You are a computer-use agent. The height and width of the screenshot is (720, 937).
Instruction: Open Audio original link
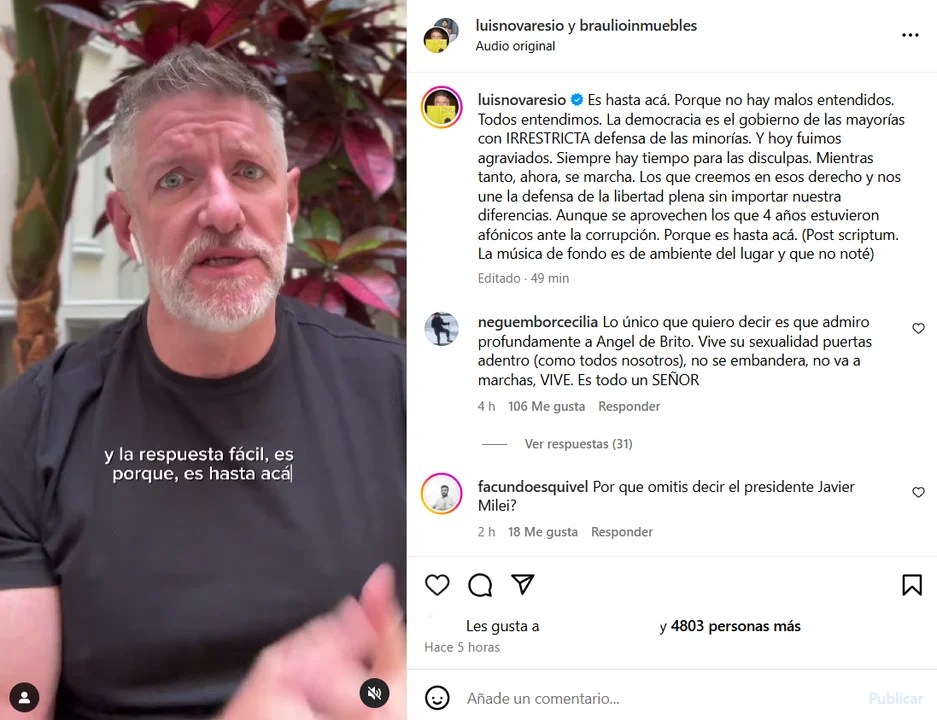pos(515,46)
